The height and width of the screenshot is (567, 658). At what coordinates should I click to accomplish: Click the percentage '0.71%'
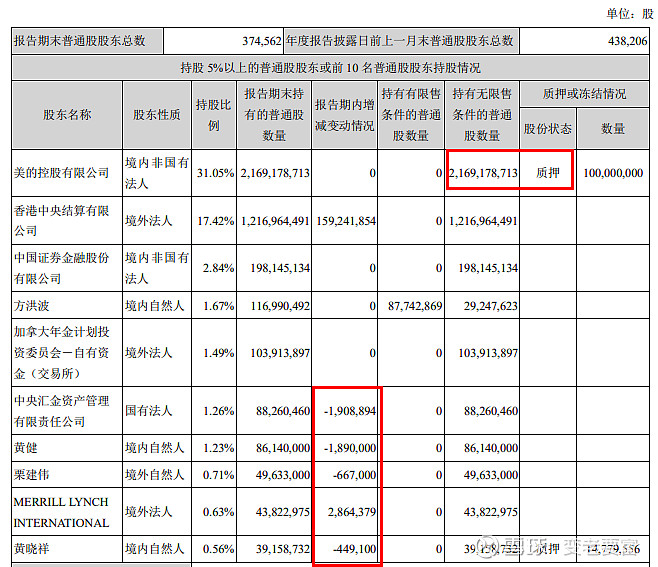(218, 475)
